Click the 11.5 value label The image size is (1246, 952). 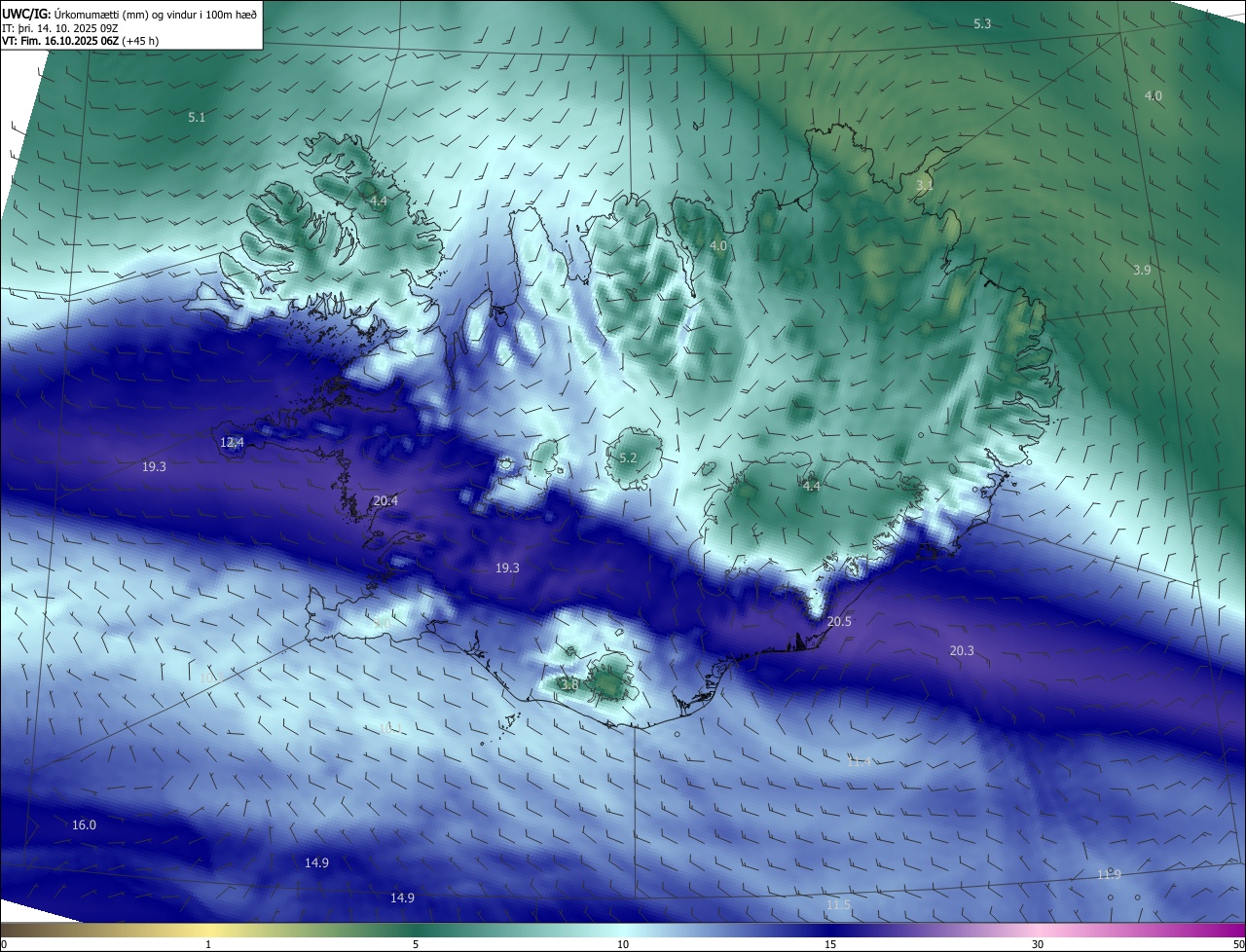[x=838, y=904]
